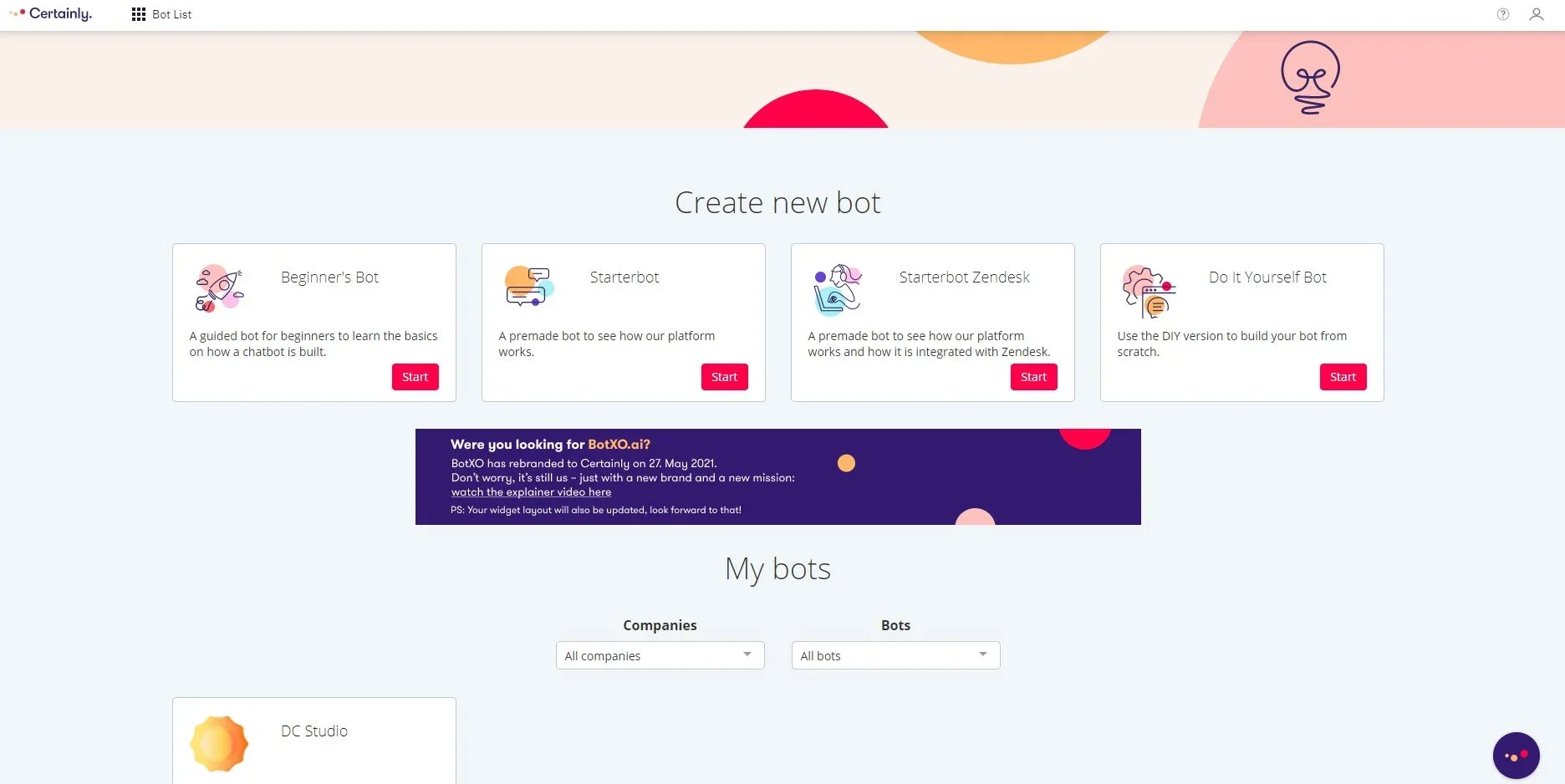Start the Beginner's Bot
Screen dimensions: 1565x784
pyautogui.click(x=415, y=376)
